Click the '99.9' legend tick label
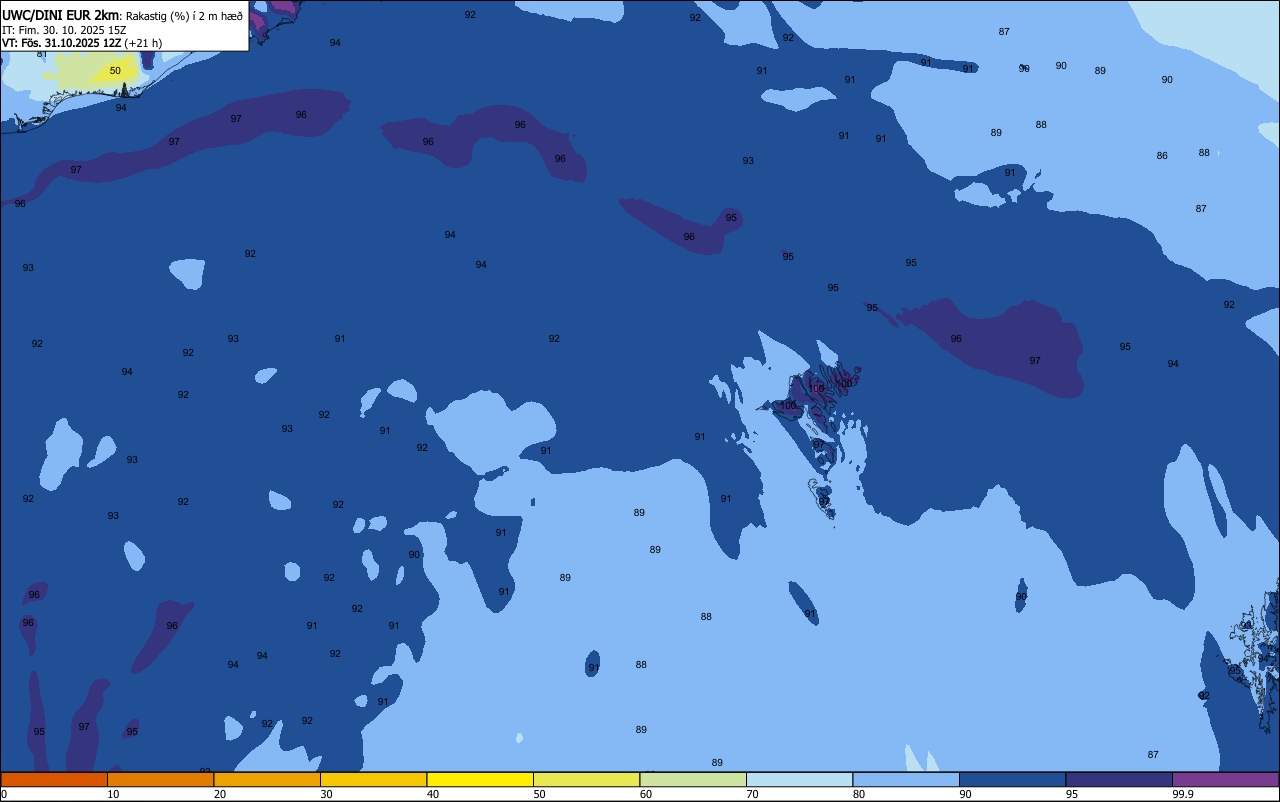Screen dimensions: 1280x802 point(1183,794)
